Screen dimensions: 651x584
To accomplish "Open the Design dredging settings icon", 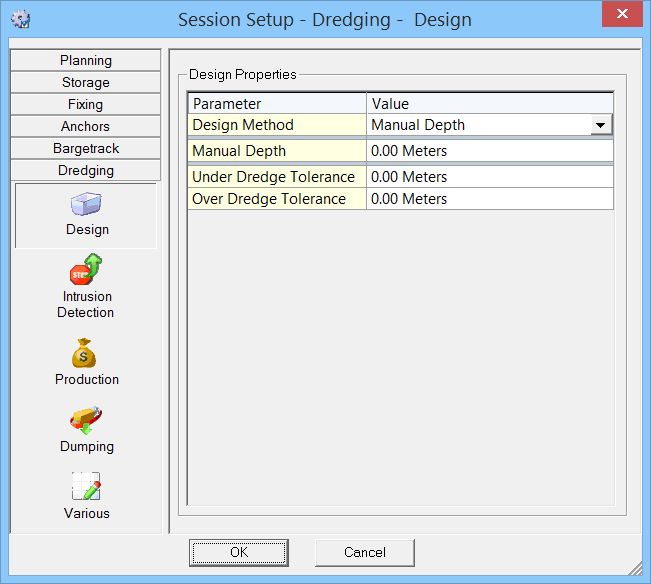I will pos(86,206).
